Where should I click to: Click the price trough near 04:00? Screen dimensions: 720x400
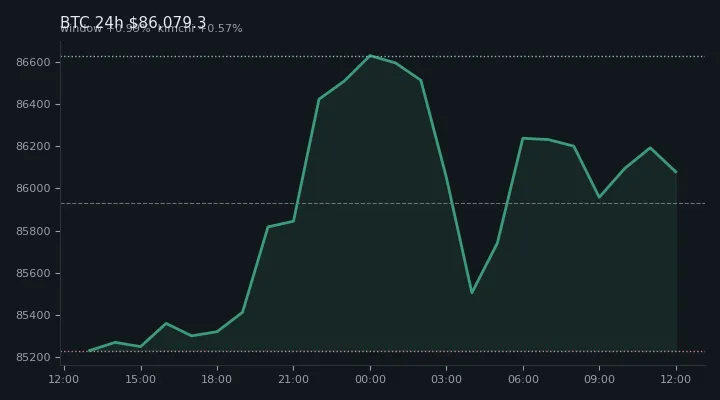click(472, 293)
